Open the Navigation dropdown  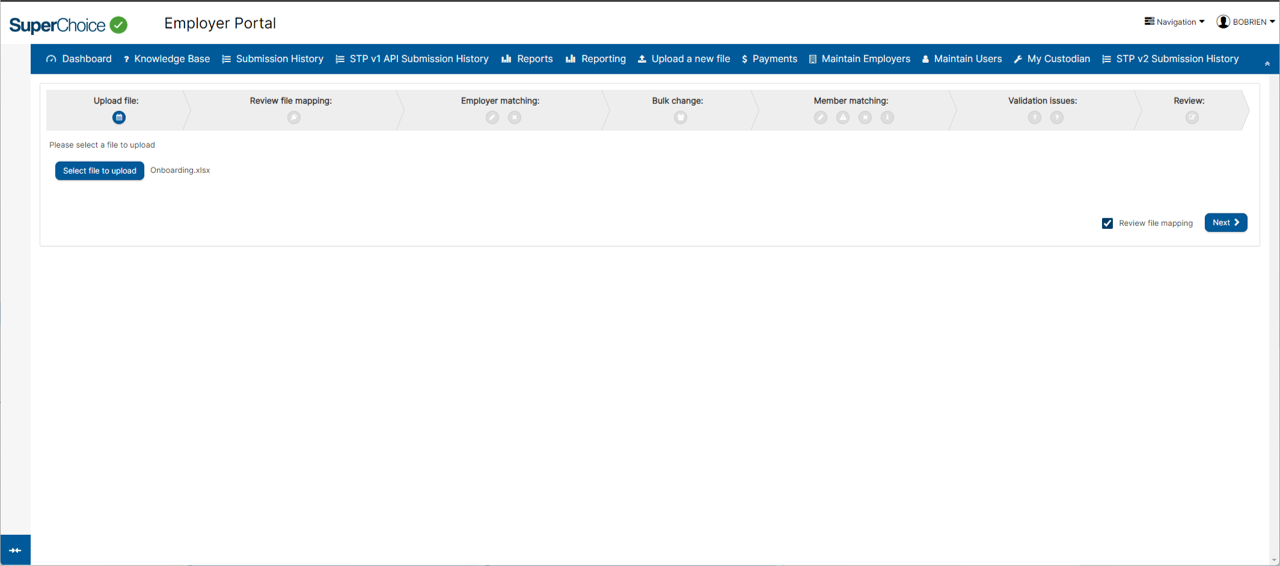click(x=1174, y=22)
